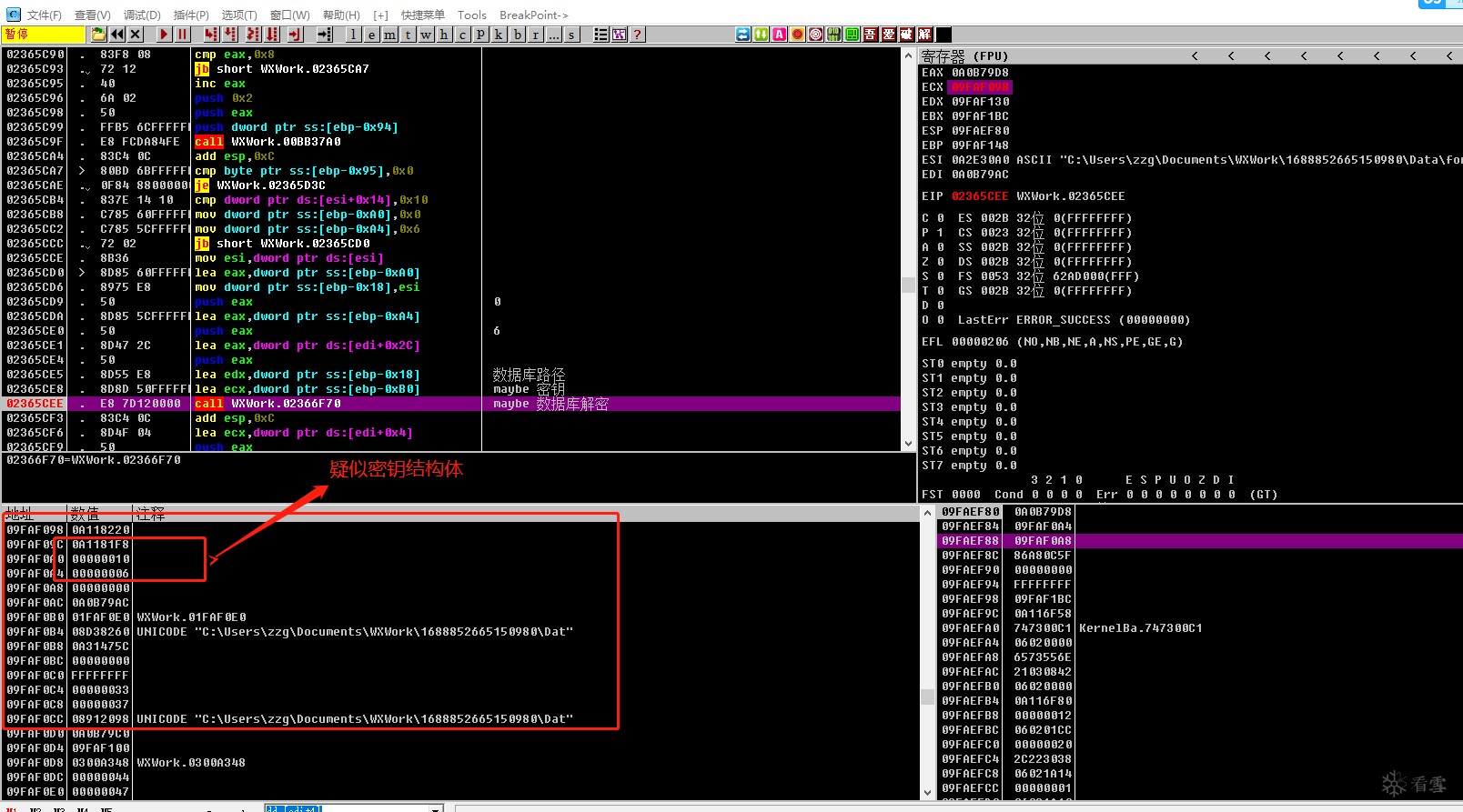Click the green binary 010 plugin icon
Image resolution: width=1463 pixels, height=812 pixels.
point(834,35)
